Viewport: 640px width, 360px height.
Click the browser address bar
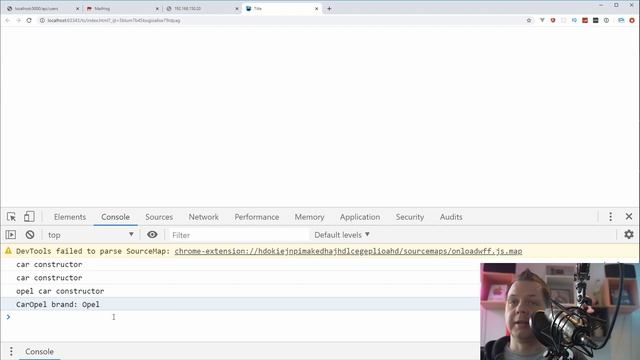tap(282, 20)
